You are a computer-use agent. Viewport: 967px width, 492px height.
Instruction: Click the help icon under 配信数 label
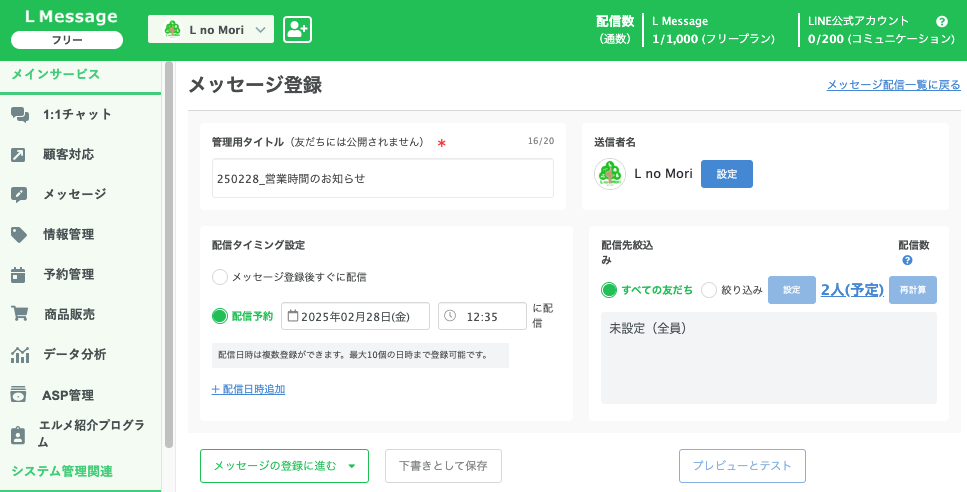click(907, 261)
